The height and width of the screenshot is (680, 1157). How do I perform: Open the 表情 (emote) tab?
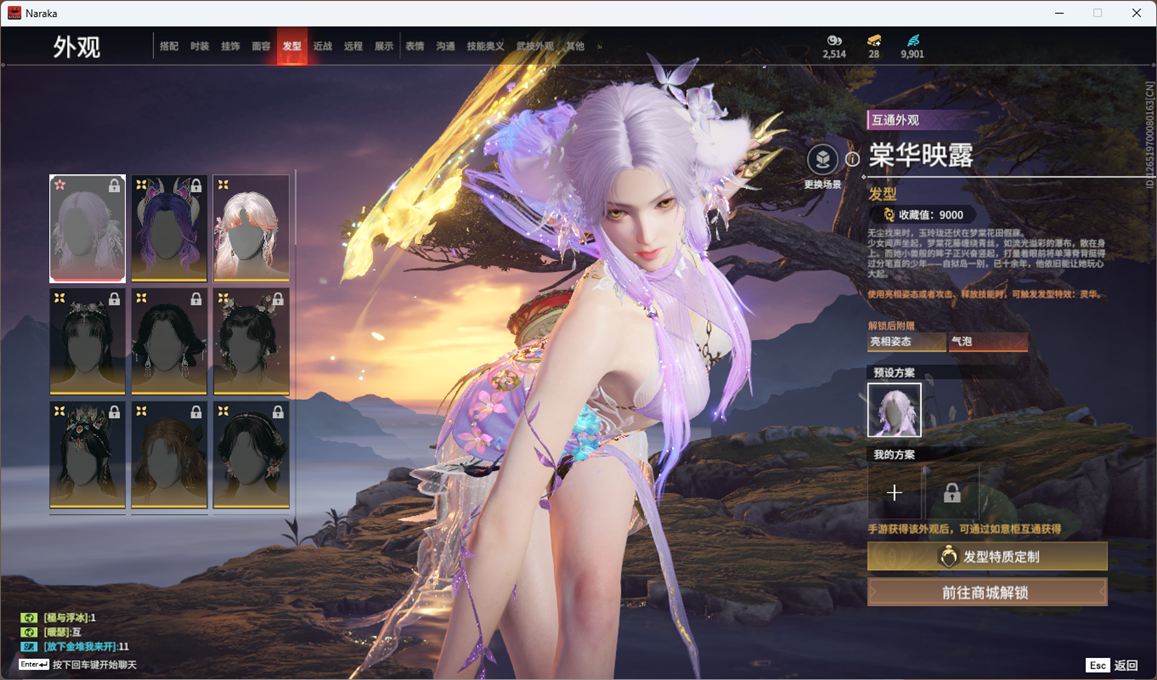click(x=415, y=46)
